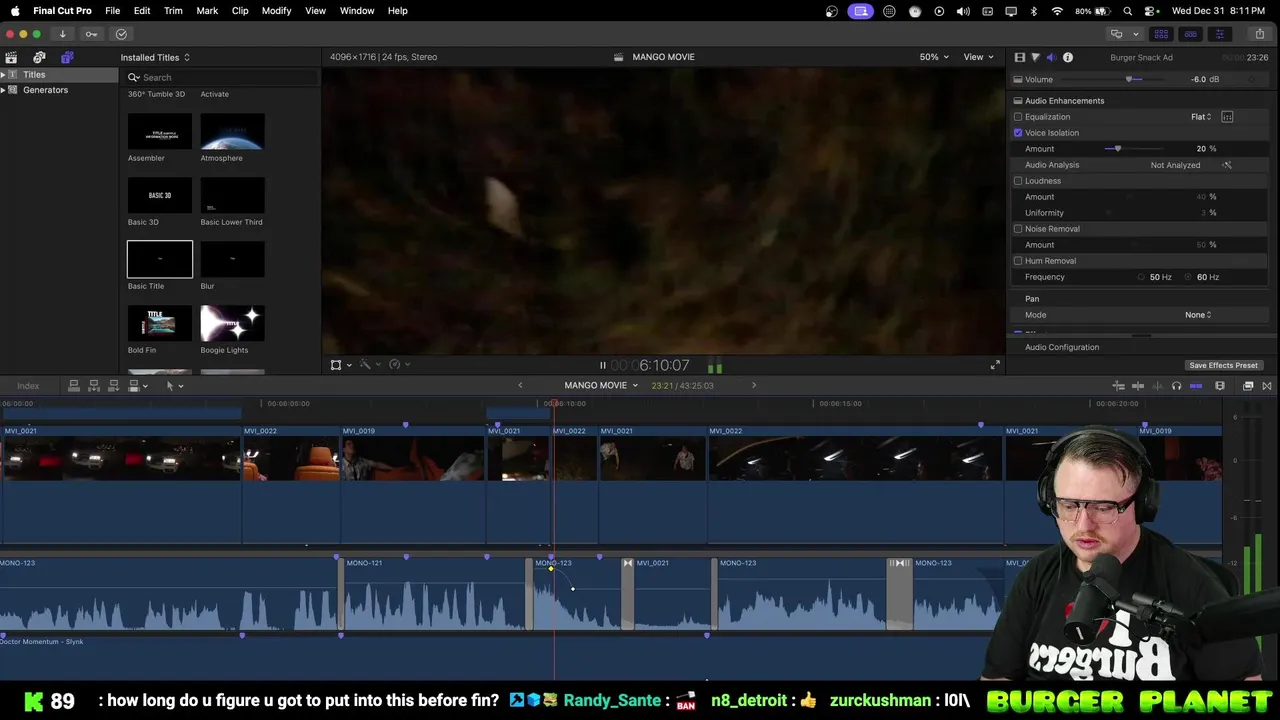Open the viewer View dropdown
The height and width of the screenshot is (720, 1280).
tap(979, 57)
